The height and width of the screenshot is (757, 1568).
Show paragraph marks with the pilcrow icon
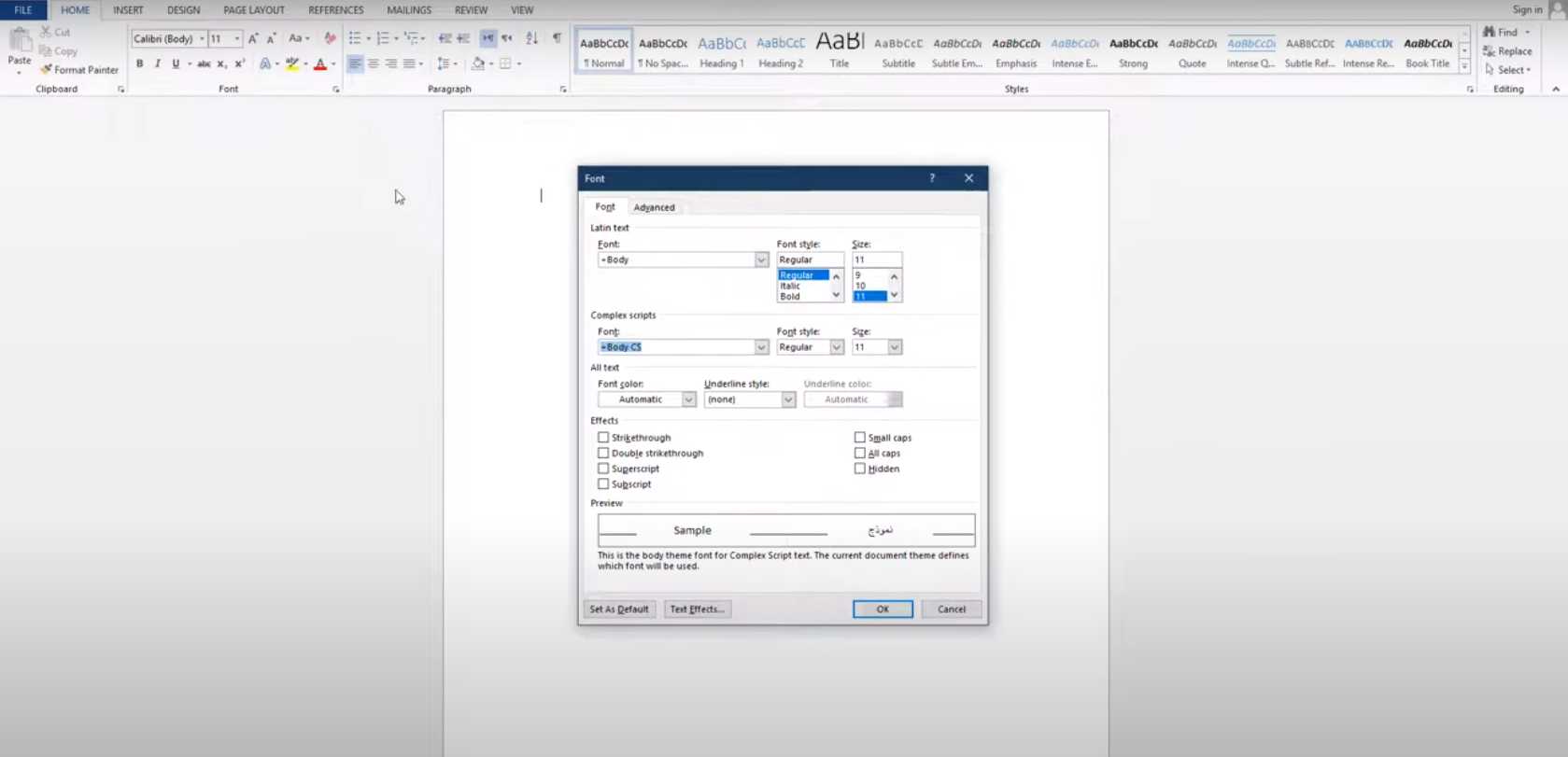[557, 38]
